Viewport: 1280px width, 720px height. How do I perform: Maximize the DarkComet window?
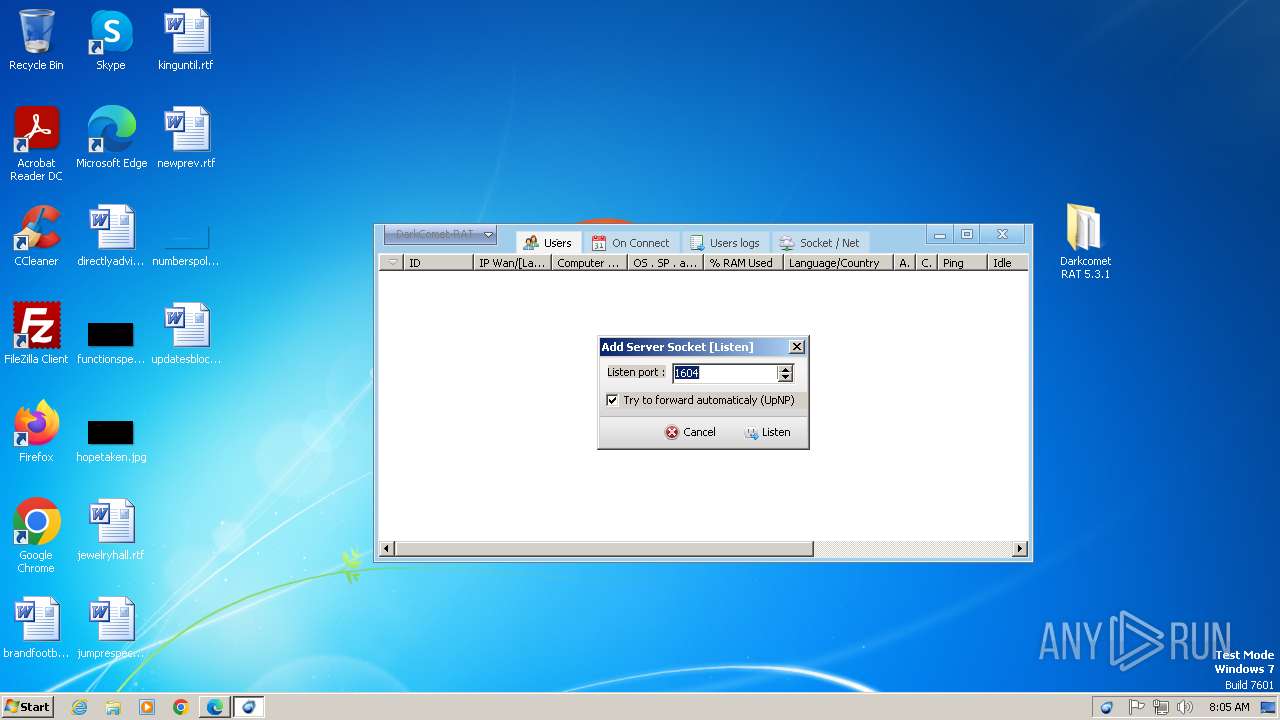967,235
